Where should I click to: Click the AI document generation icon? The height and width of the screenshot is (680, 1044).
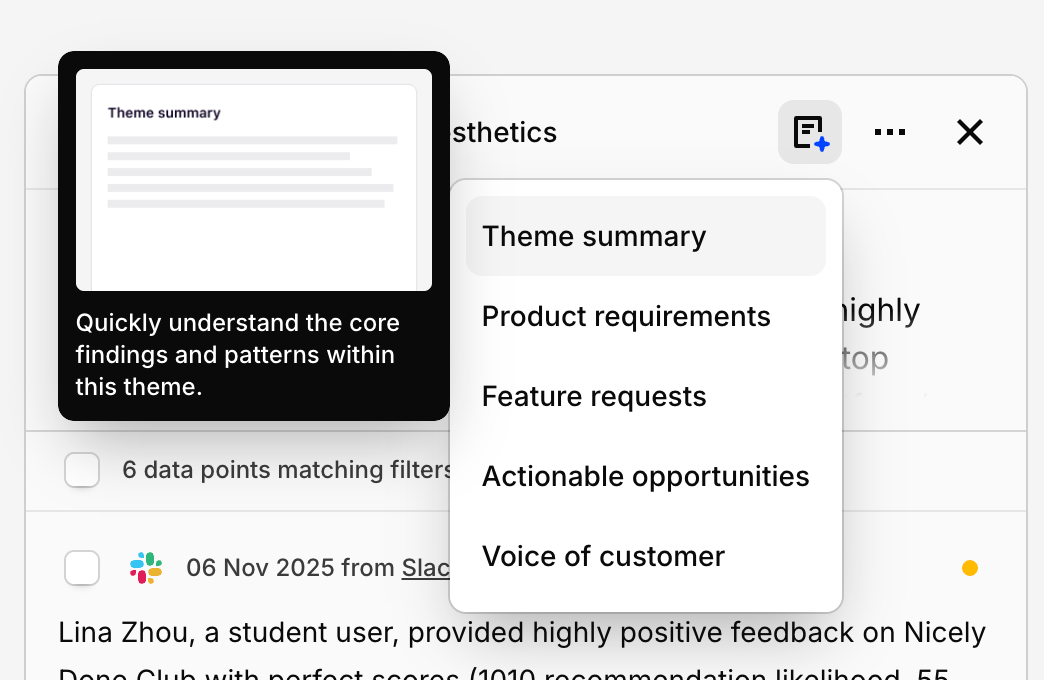coord(810,132)
